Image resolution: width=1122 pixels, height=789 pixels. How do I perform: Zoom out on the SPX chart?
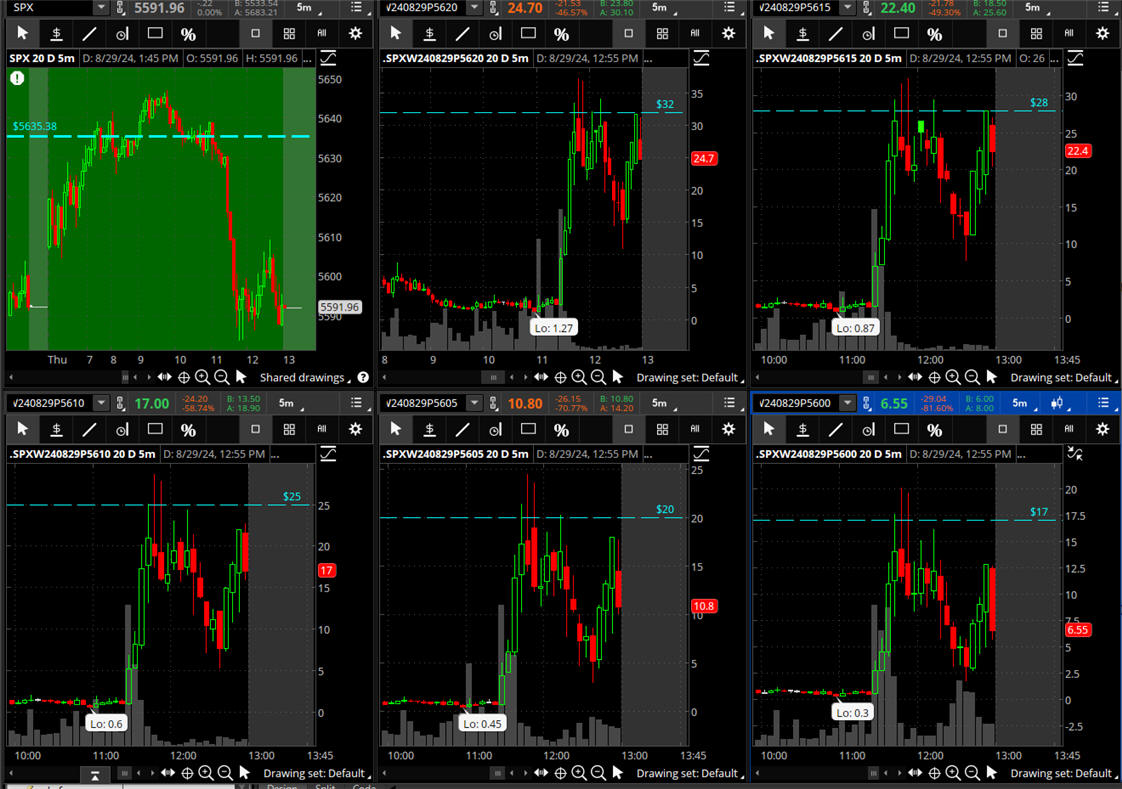(x=222, y=377)
